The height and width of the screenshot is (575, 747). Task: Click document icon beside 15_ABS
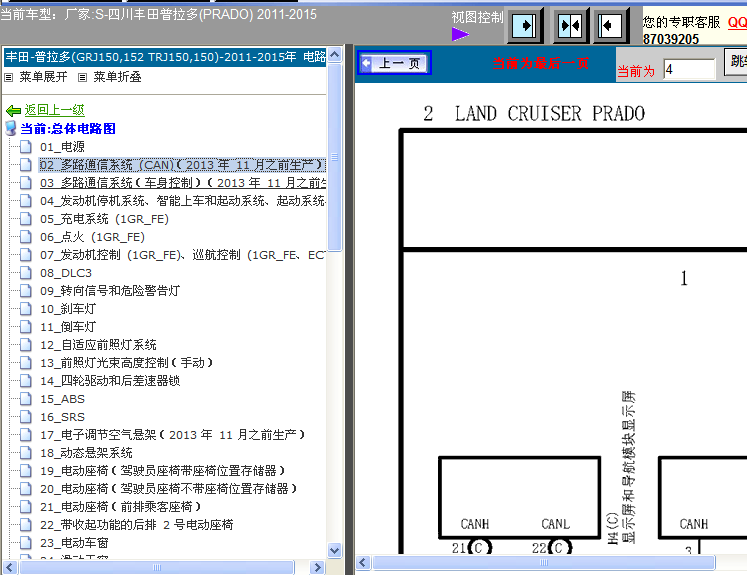coord(26,399)
